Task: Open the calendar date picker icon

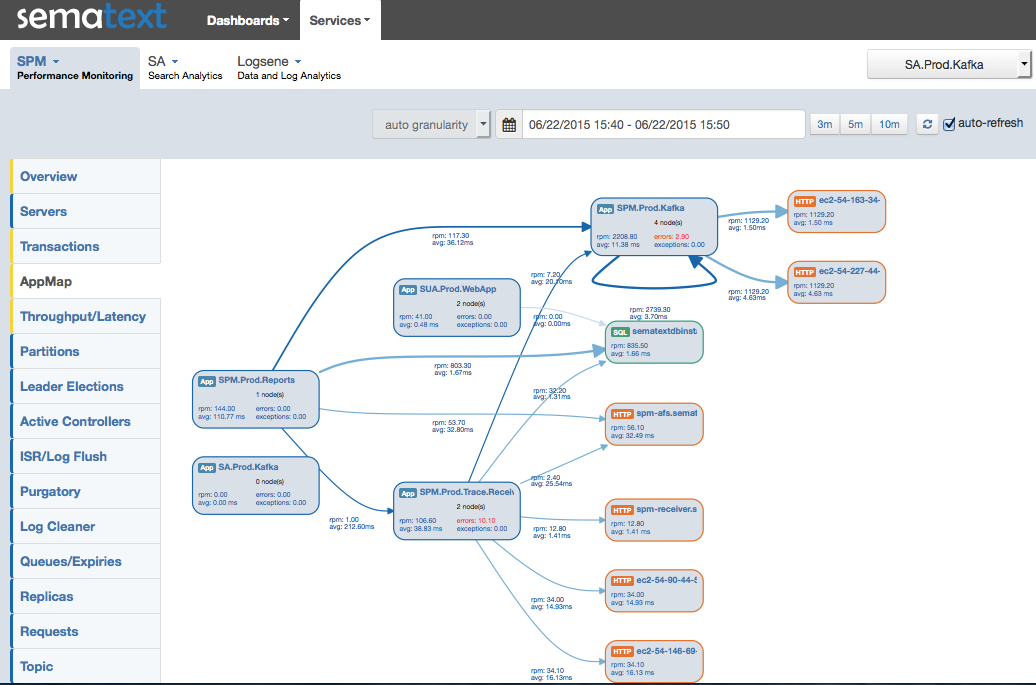Action: click(x=509, y=125)
